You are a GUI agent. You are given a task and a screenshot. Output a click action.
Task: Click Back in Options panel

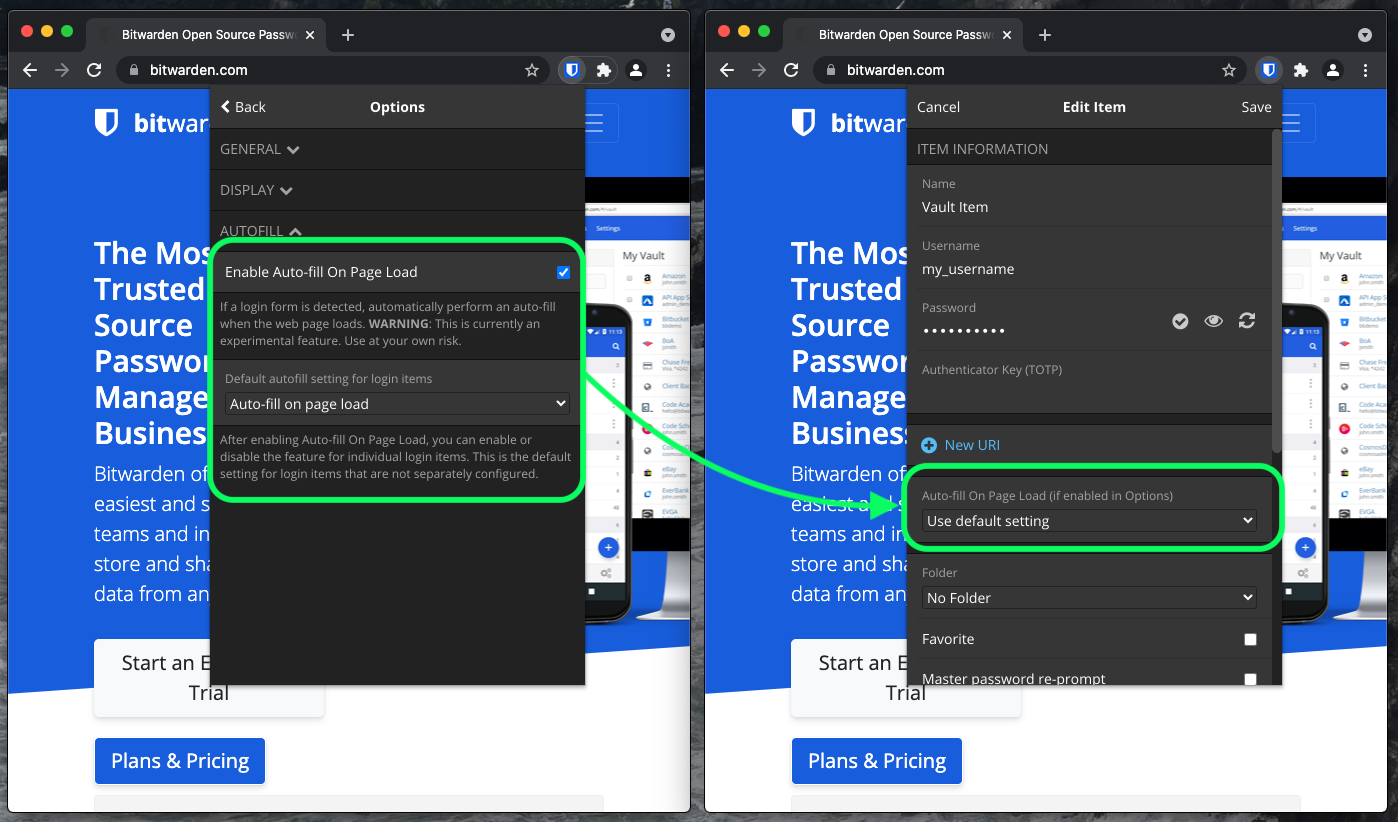243,107
